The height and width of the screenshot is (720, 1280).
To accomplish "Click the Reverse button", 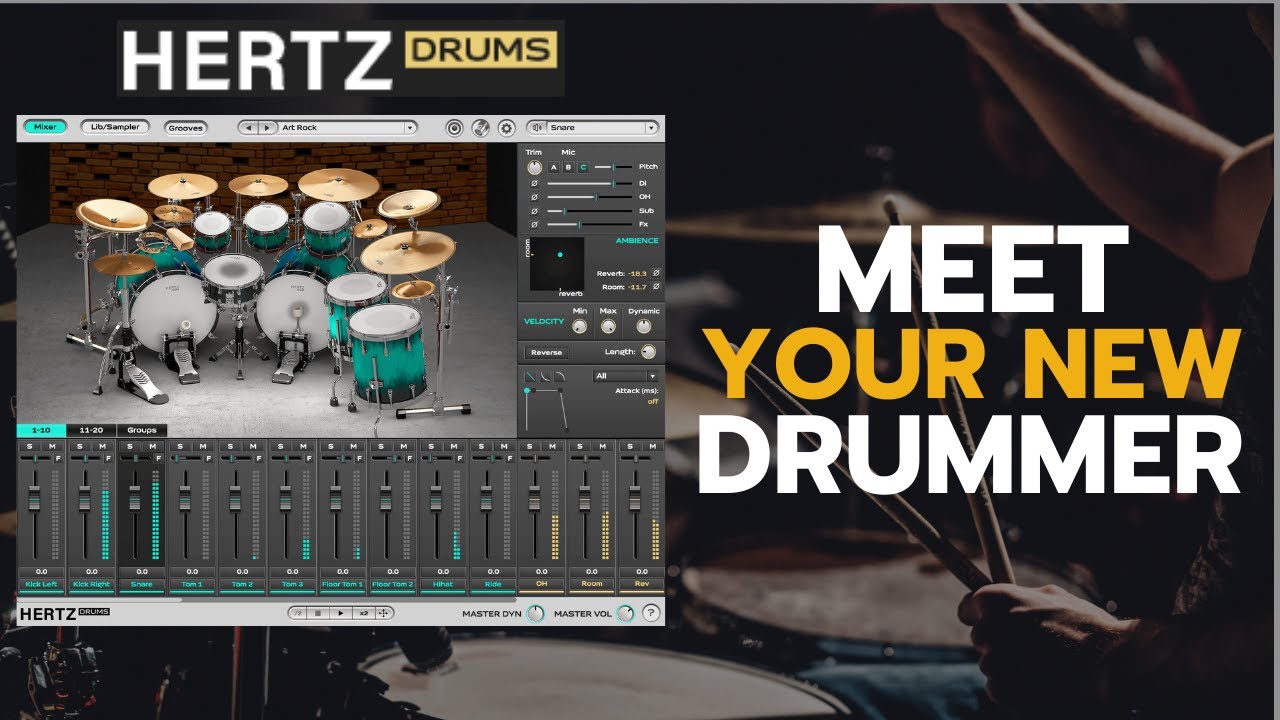I will coord(546,352).
